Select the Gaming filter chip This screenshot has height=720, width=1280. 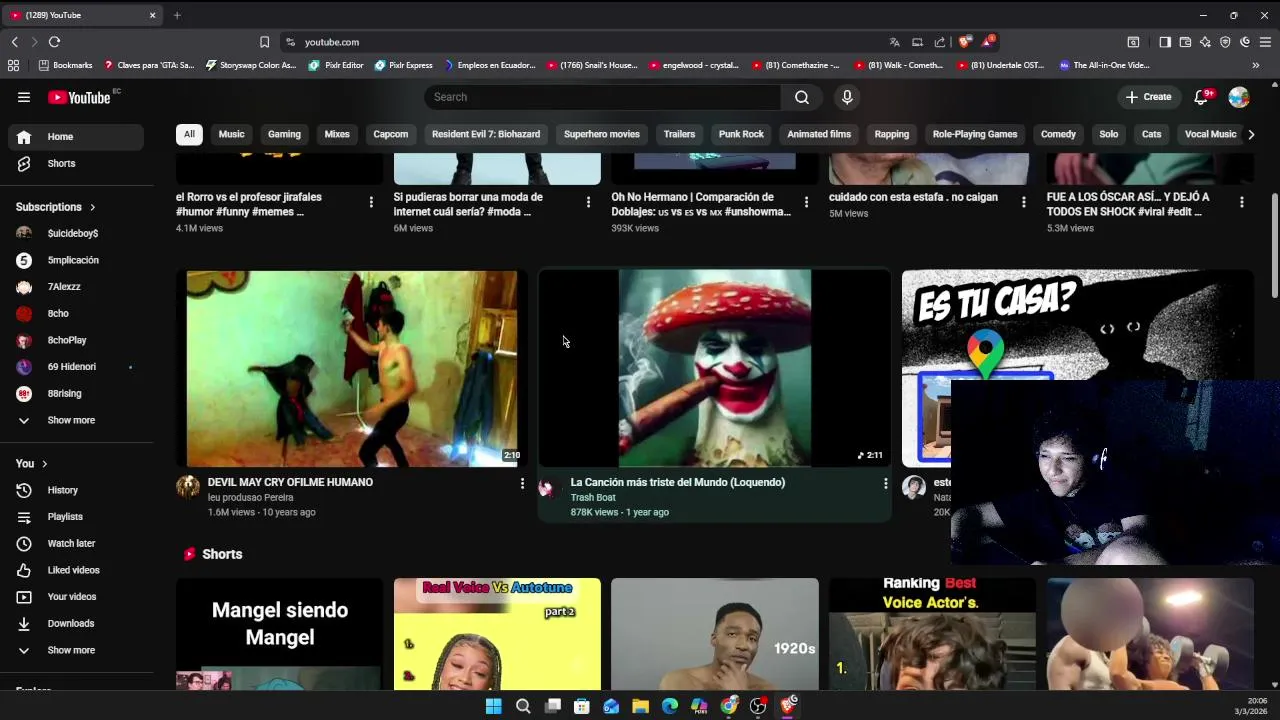pos(284,134)
